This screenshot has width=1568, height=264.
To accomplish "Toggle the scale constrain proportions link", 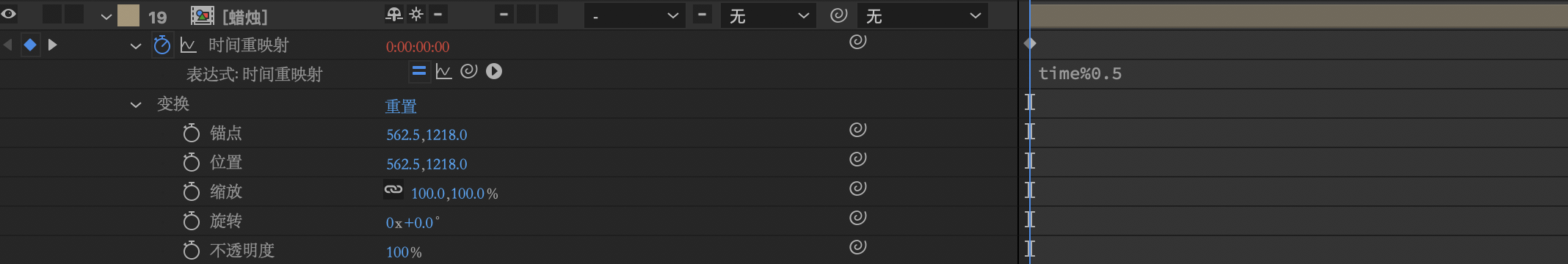I will point(393,190).
